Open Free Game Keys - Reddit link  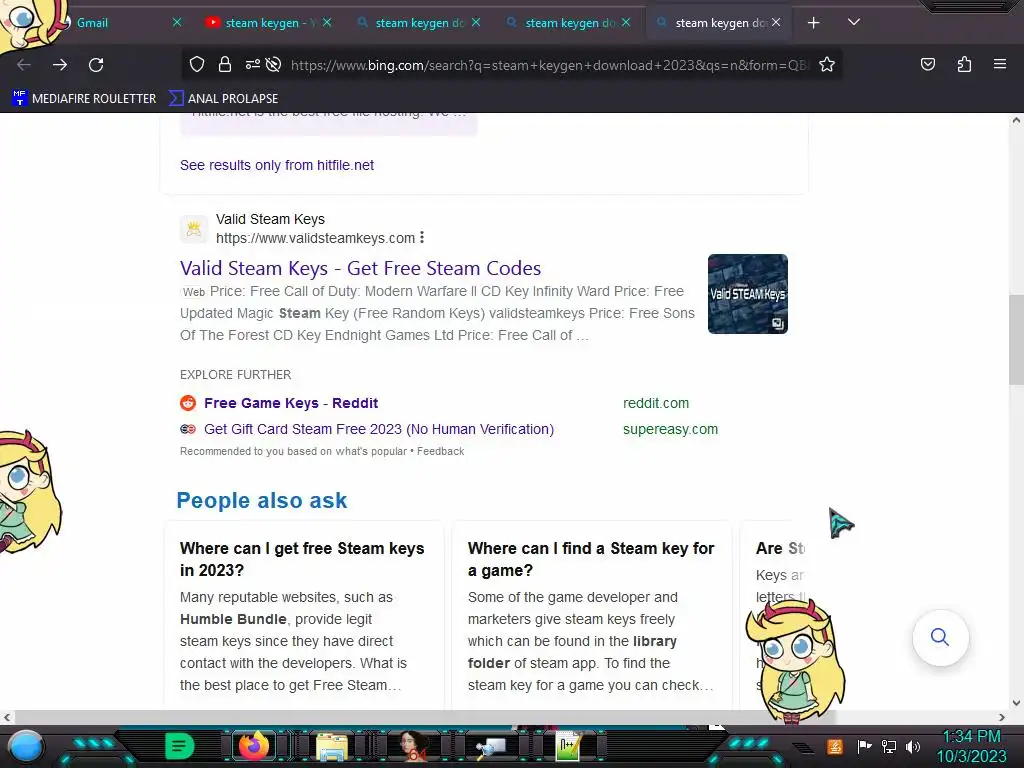[291, 403]
